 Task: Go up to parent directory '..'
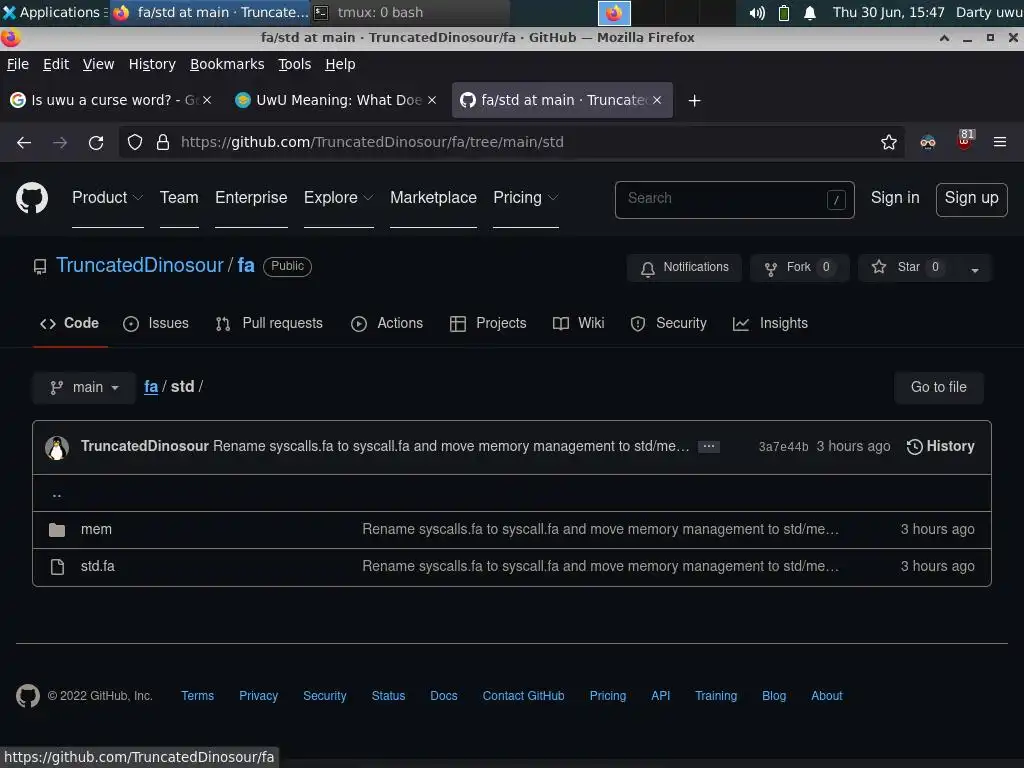point(57,494)
